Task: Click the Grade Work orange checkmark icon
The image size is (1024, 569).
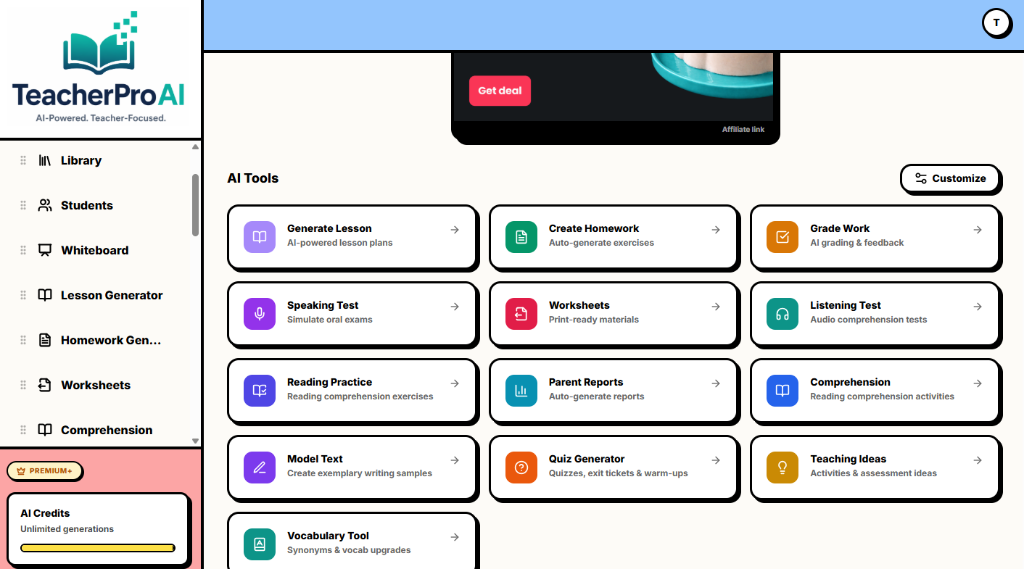Action: tap(782, 236)
